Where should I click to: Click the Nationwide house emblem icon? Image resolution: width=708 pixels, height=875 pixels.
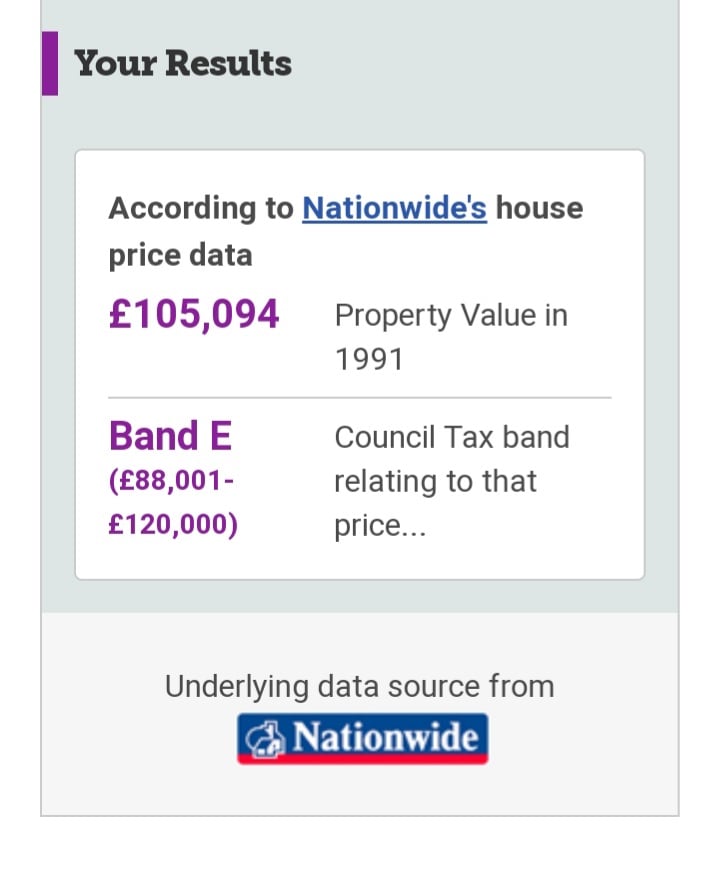pos(263,737)
